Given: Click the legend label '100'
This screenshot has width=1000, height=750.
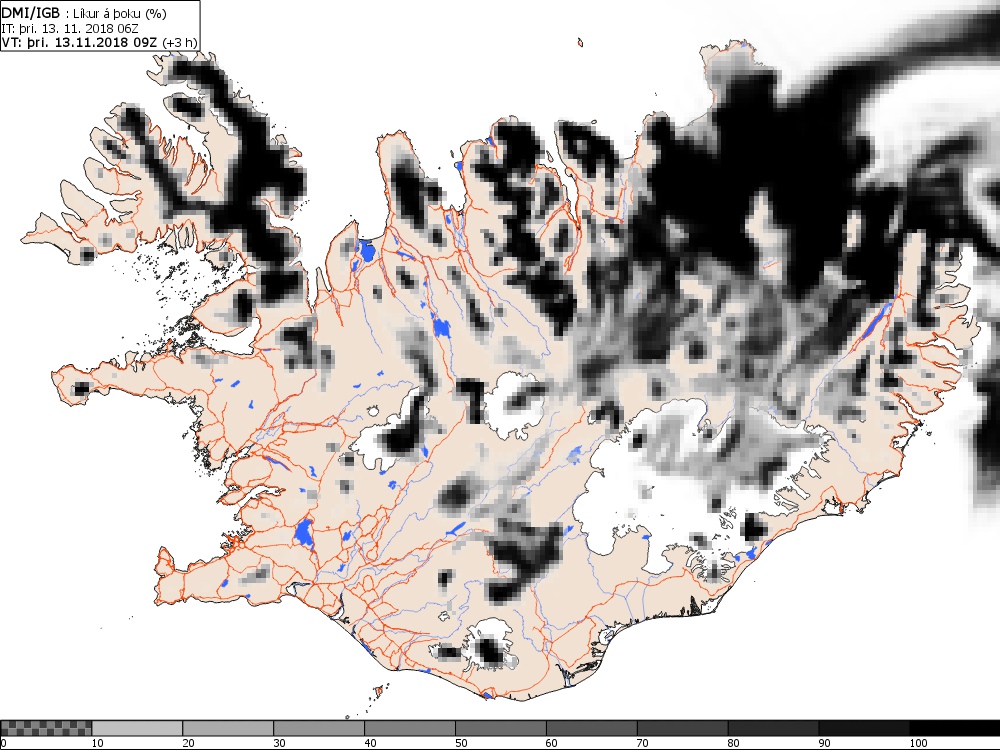Looking at the screenshot, I should (x=918, y=743).
